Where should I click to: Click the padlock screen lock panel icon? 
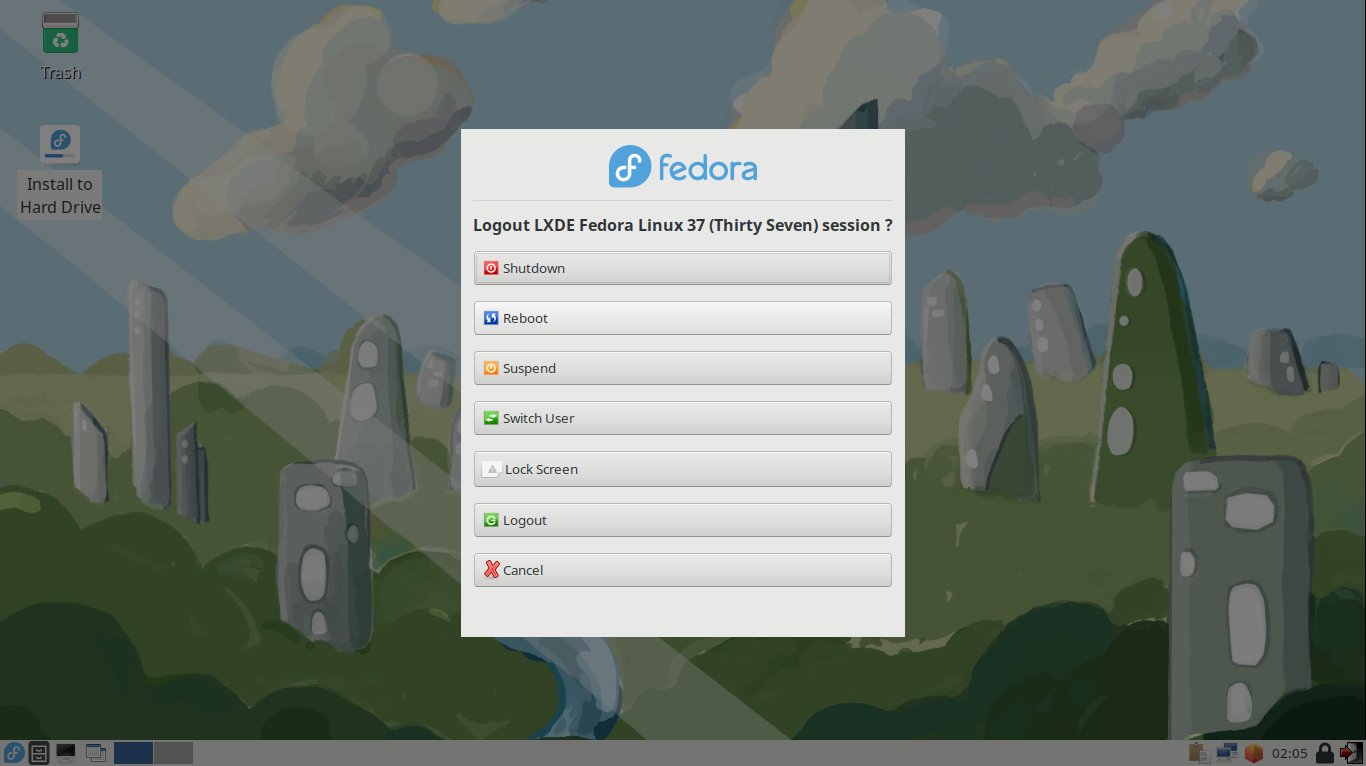point(1324,753)
